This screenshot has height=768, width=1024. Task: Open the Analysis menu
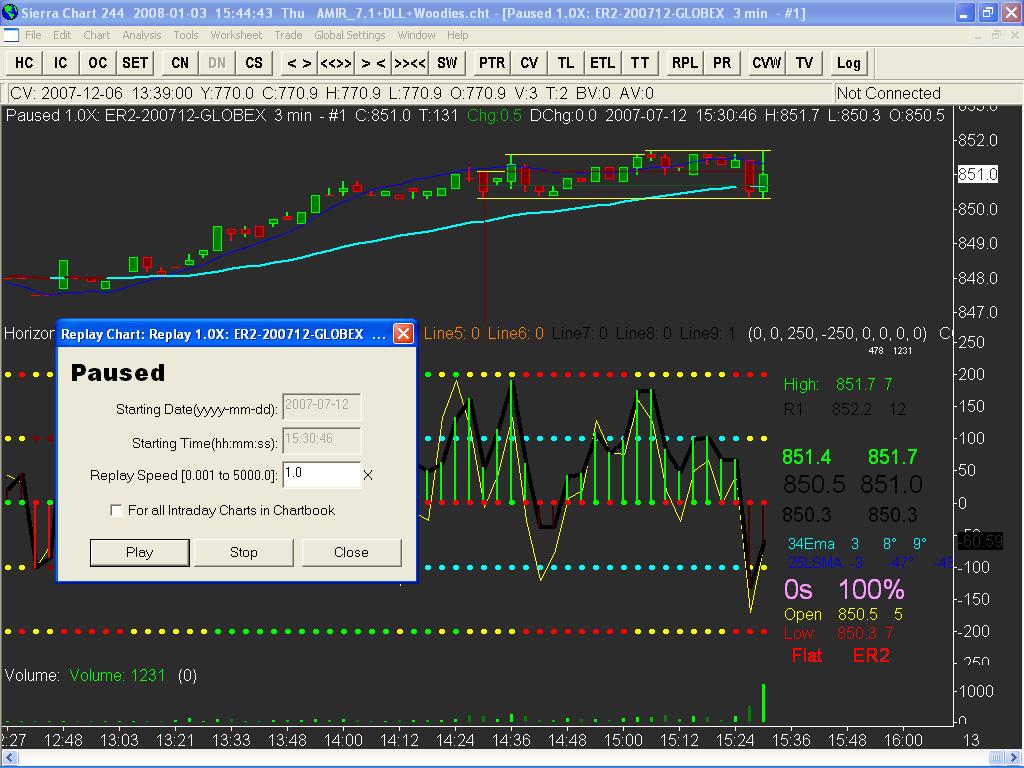coord(142,35)
